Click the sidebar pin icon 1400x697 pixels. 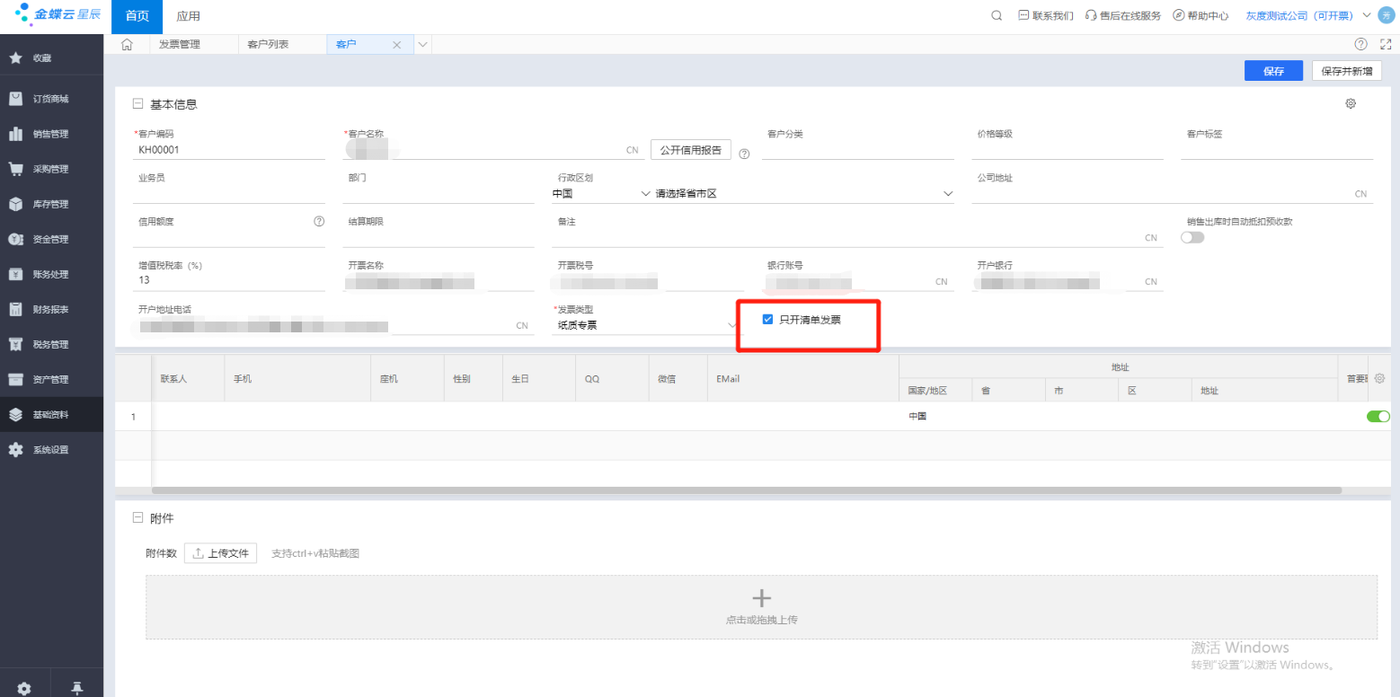point(77,688)
